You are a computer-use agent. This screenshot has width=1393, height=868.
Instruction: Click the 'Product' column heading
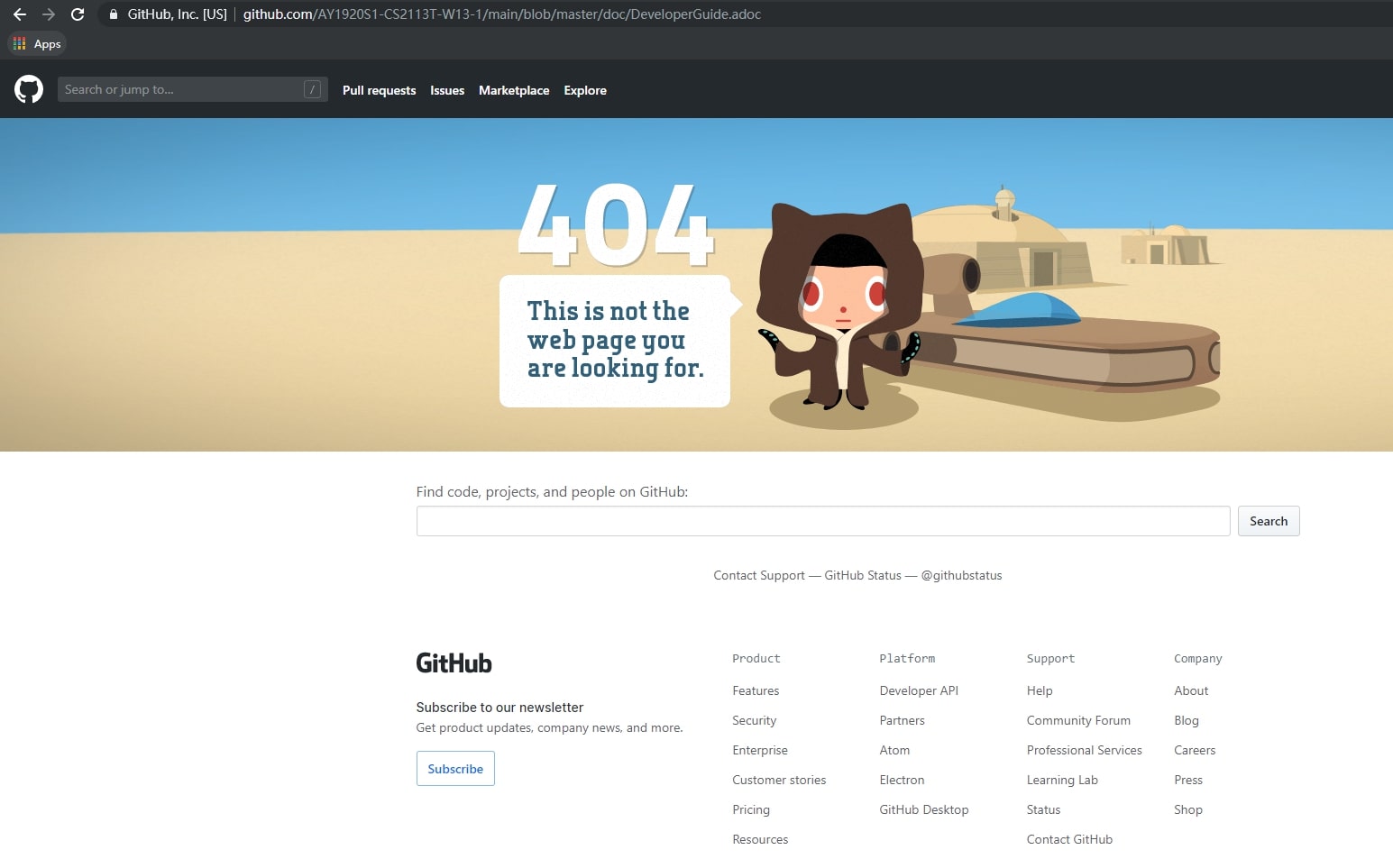tap(756, 659)
